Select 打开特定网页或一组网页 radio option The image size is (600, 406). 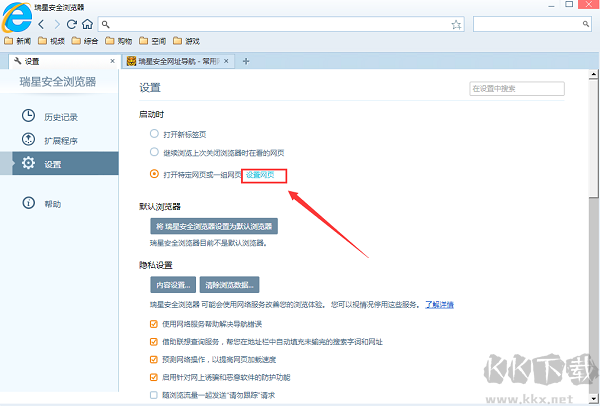tap(154, 174)
